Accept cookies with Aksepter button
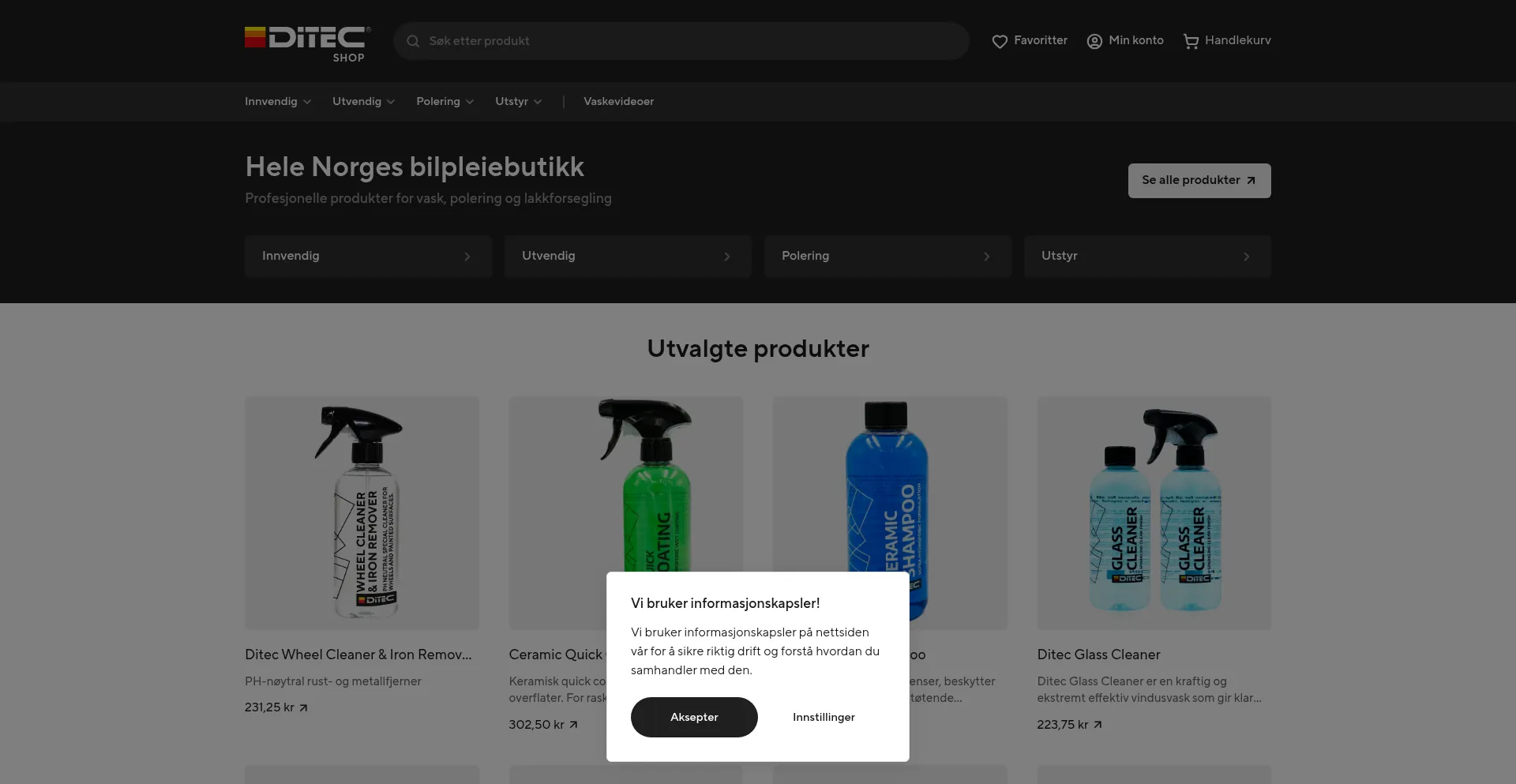 tap(694, 718)
